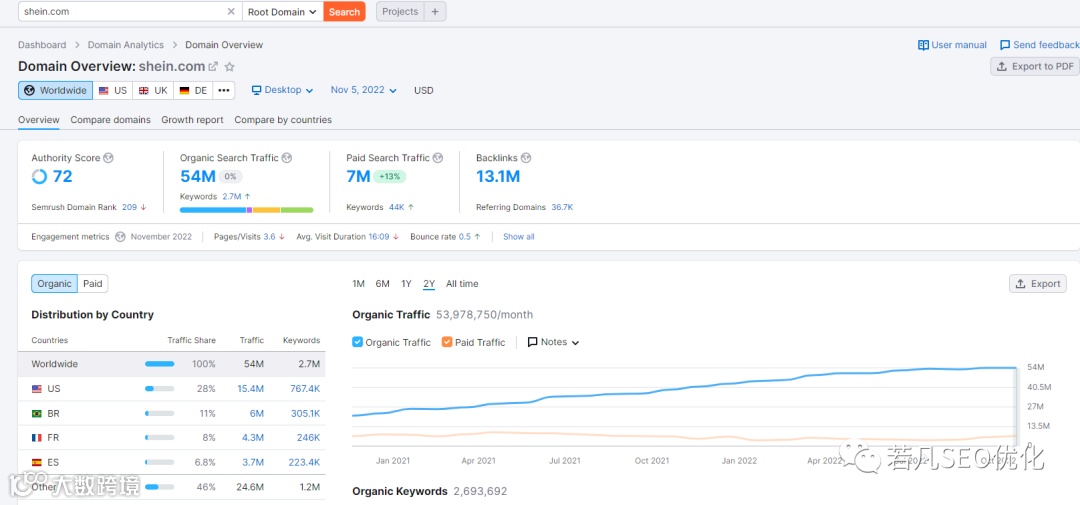1080x505 pixels.
Task: Open the Root Domain dropdown
Action: [x=283, y=12]
